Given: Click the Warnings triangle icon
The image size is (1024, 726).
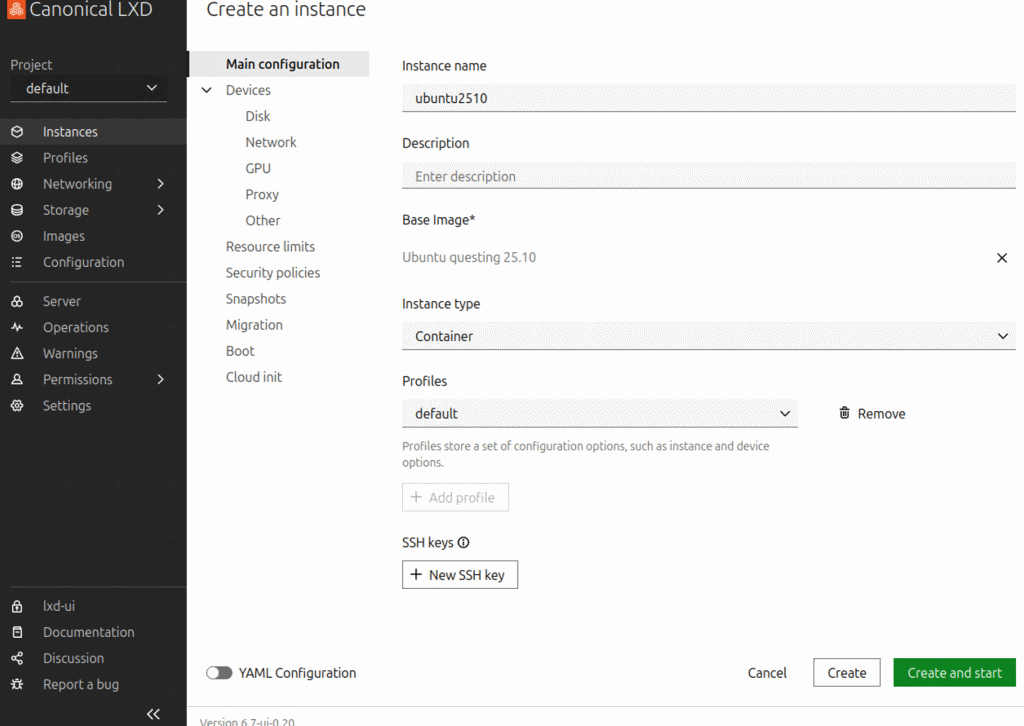Looking at the screenshot, I should [x=17, y=354].
